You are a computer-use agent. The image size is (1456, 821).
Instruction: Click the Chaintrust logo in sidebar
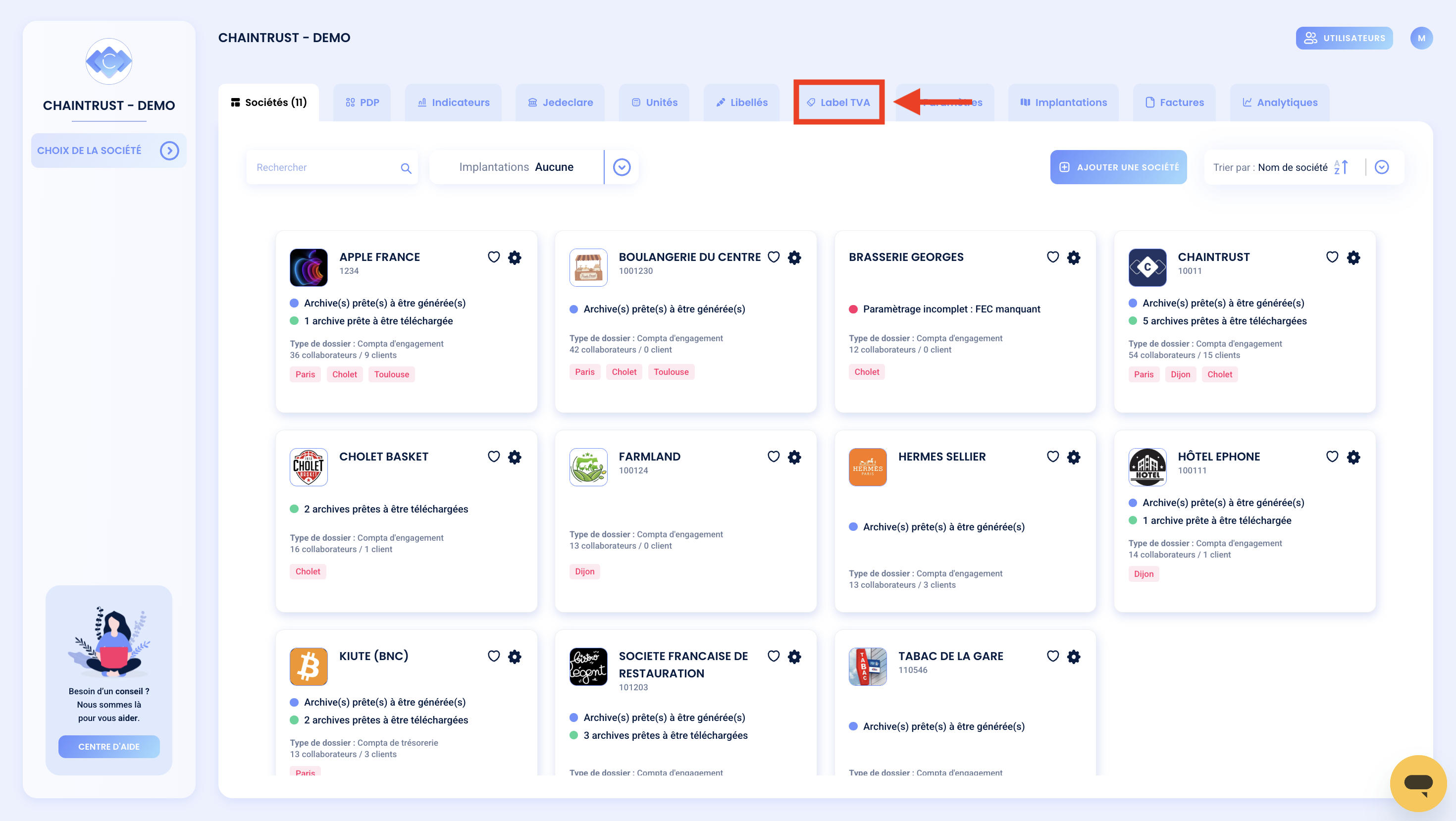[108, 61]
